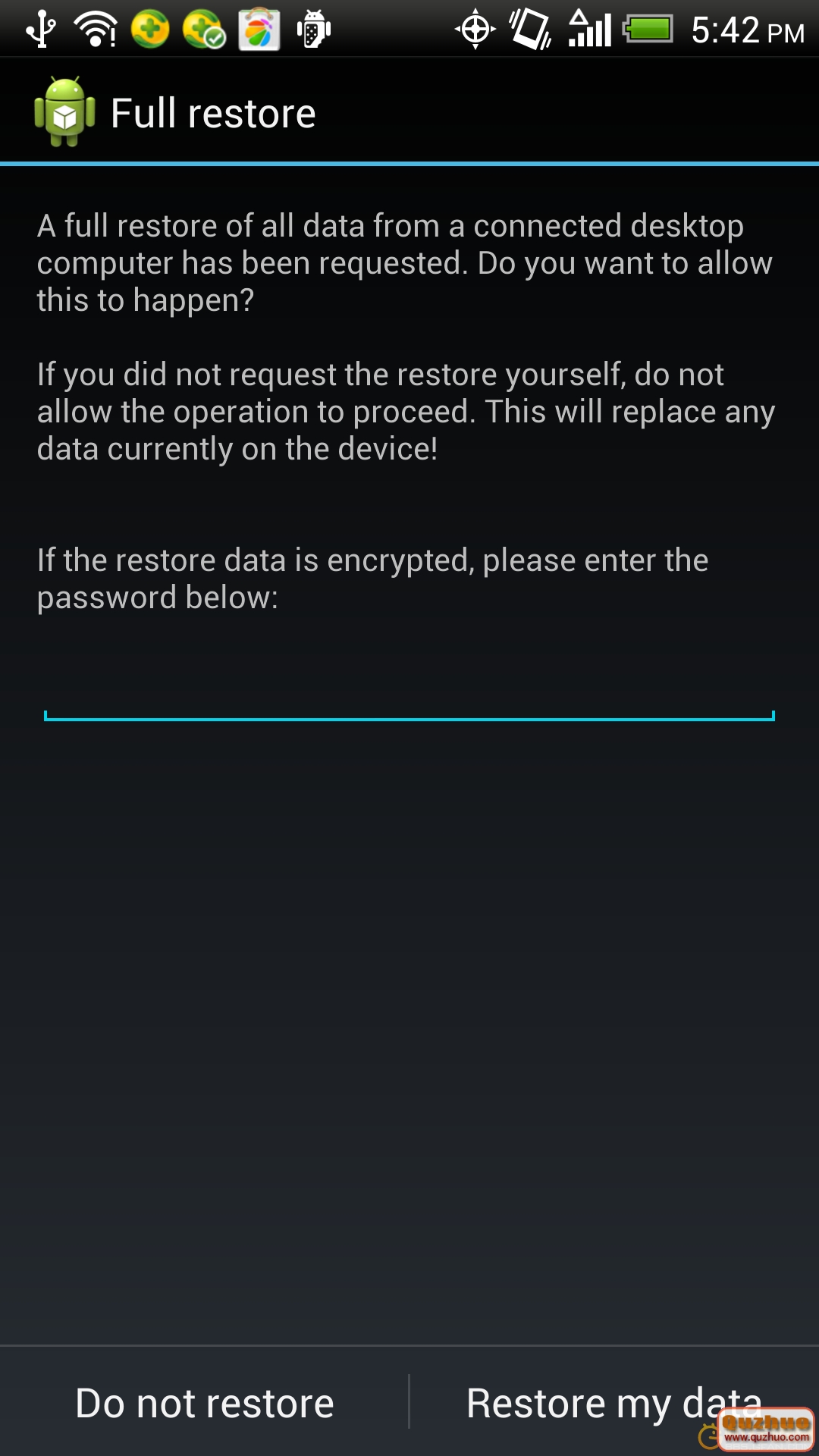Viewport: 819px width, 1456px height.
Task: Tap the GPS location crosshair icon
Action: [475, 30]
